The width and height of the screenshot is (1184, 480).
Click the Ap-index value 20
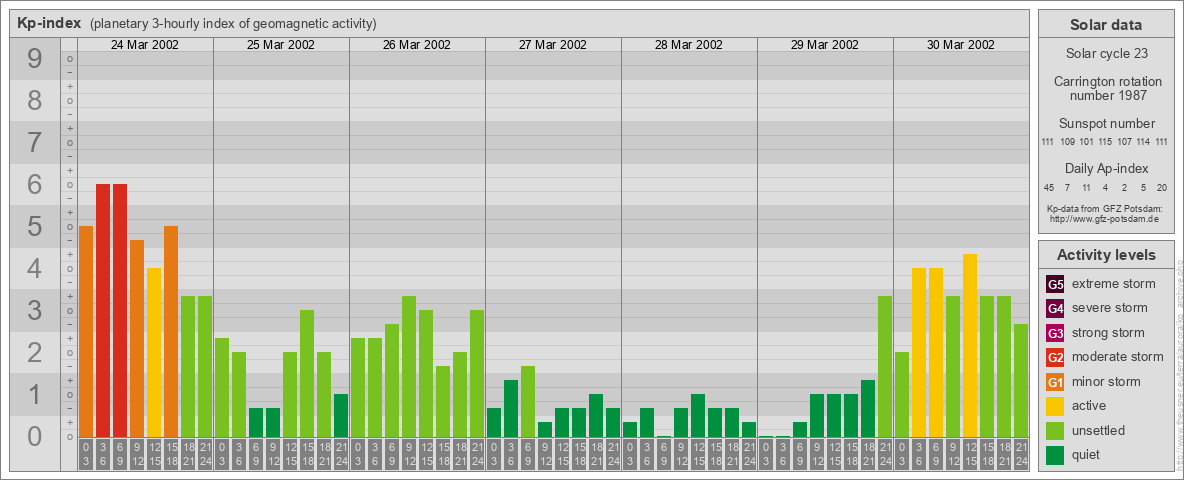[1161, 187]
